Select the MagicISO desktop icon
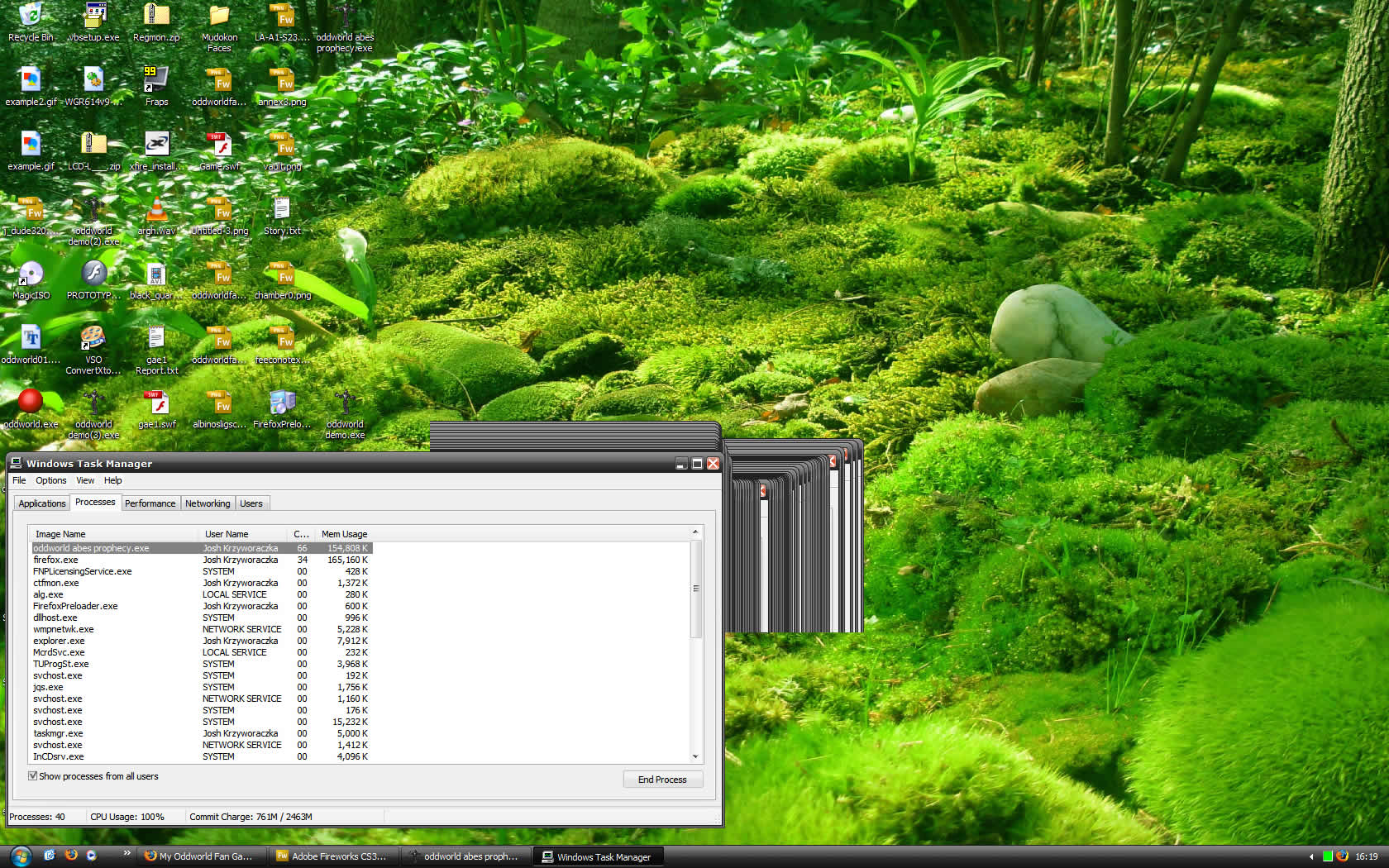Image resolution: width=1389 pixels, height=868 pixels. 31,274
